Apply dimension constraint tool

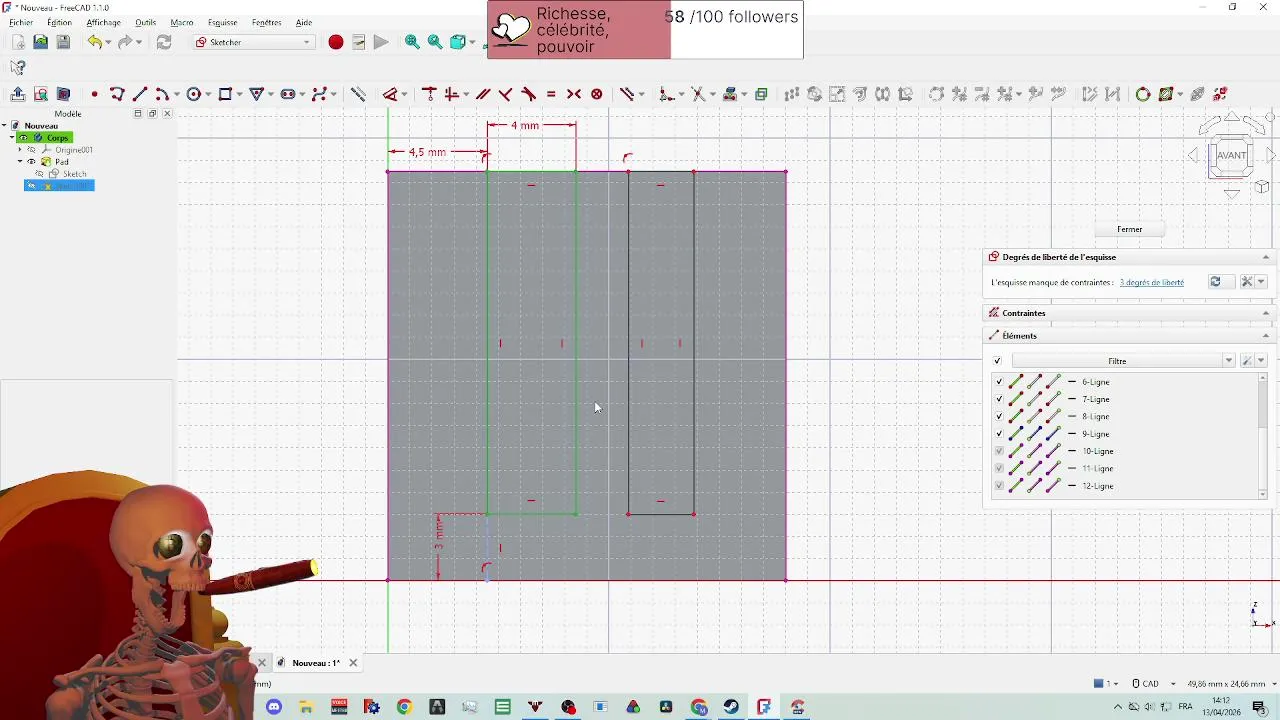coord(390,94)
